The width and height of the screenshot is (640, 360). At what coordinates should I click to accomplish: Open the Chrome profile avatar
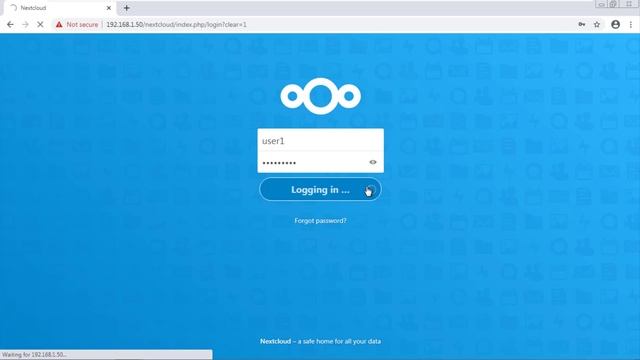(x=616, y=24)
